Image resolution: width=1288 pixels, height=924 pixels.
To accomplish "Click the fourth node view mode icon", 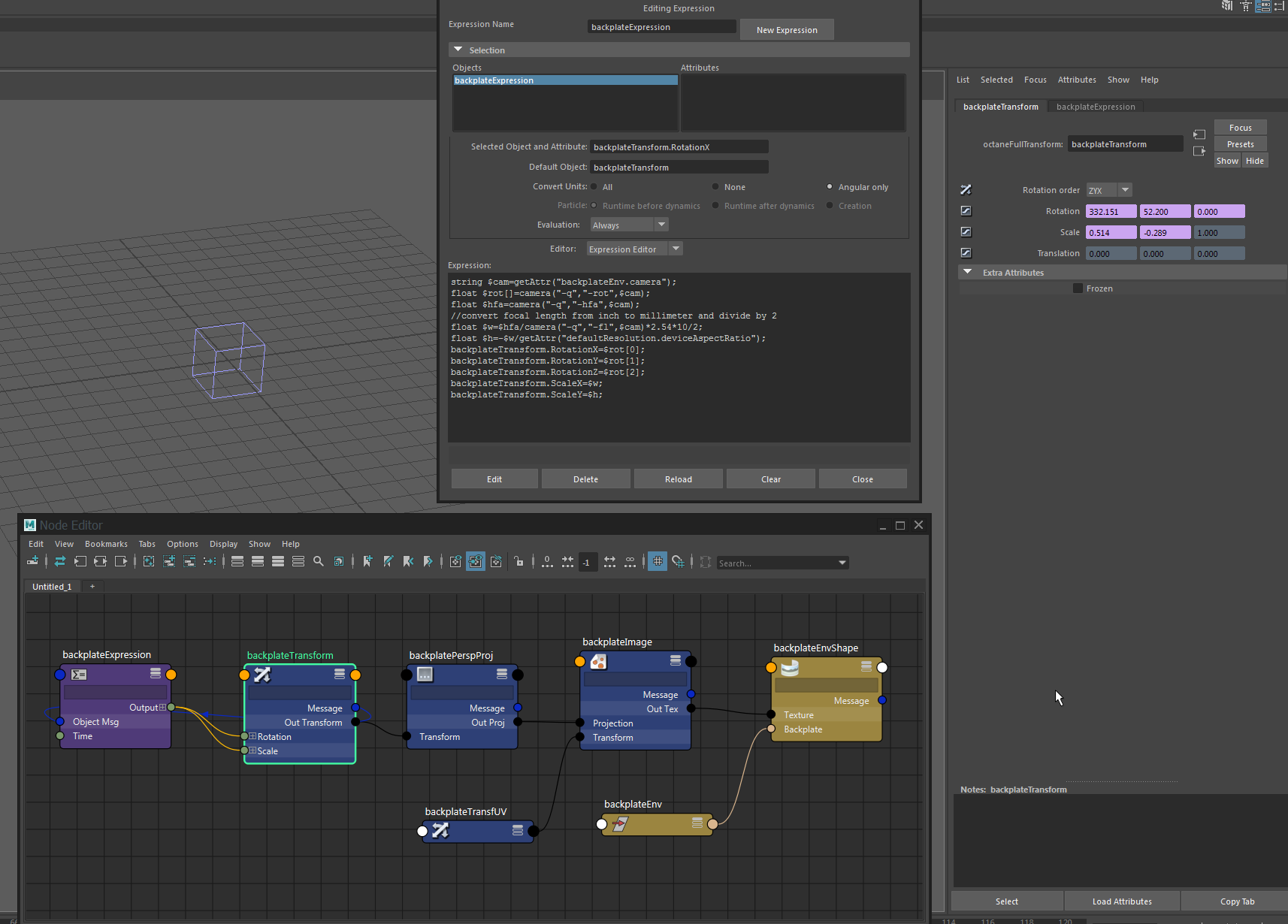I will pos(298,561).
